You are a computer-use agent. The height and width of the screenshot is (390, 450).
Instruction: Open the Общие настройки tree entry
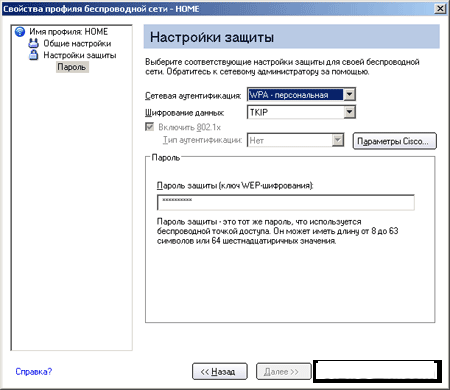77,43
